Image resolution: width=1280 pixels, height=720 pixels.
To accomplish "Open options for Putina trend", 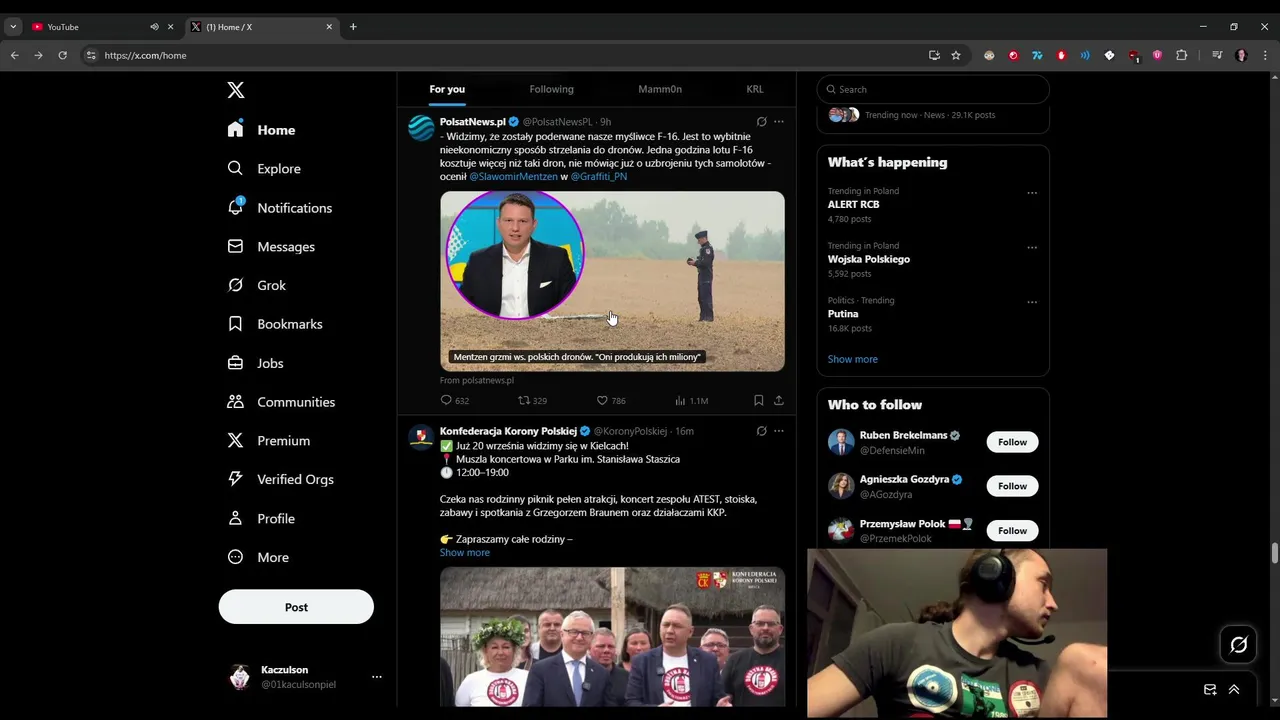I will pos(1032,302).
